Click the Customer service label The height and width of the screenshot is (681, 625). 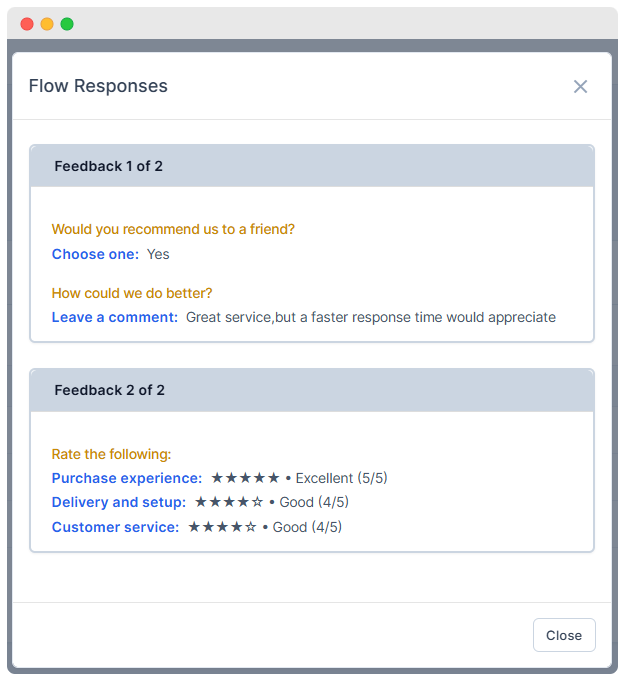[x=115, y=527]
